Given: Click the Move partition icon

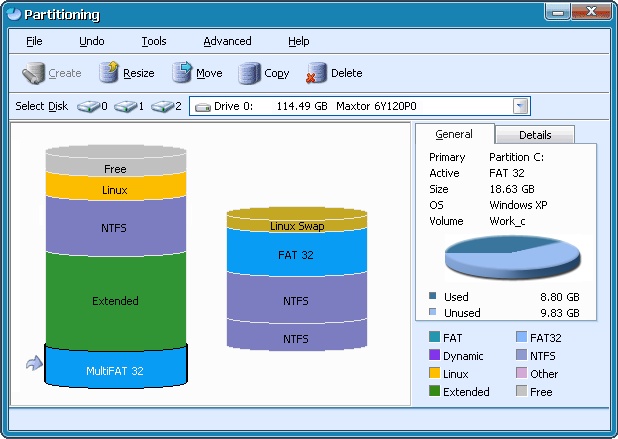Looking at the screenshot, I should tap(182, 73).
